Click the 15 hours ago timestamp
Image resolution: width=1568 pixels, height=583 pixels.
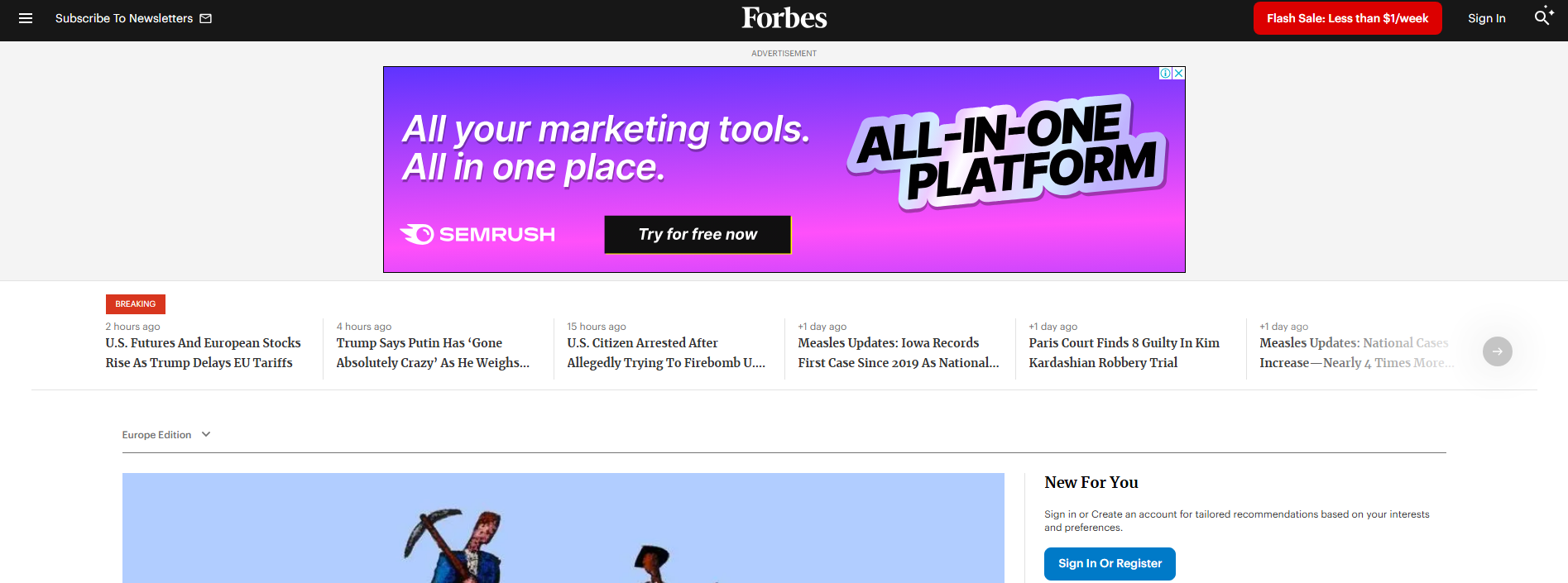coord(597,327)
